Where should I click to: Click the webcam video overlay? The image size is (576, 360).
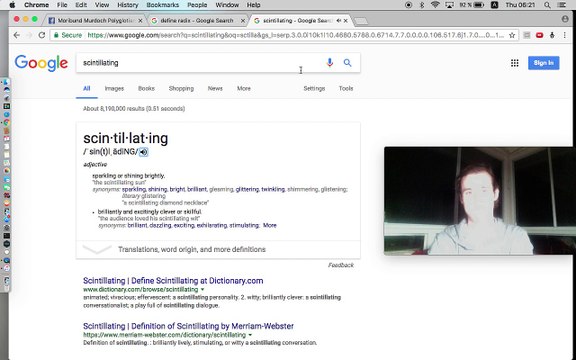point(480,201)
